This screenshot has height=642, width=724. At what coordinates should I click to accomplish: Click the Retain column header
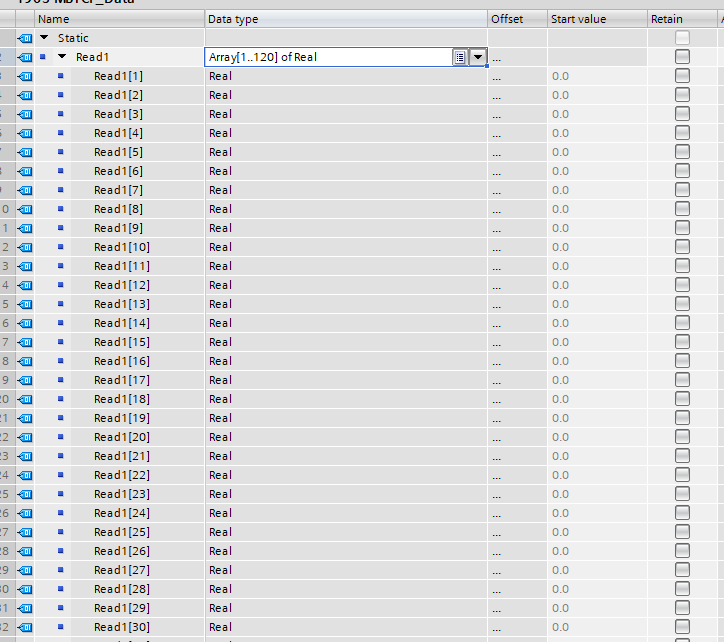coord(682,19)
